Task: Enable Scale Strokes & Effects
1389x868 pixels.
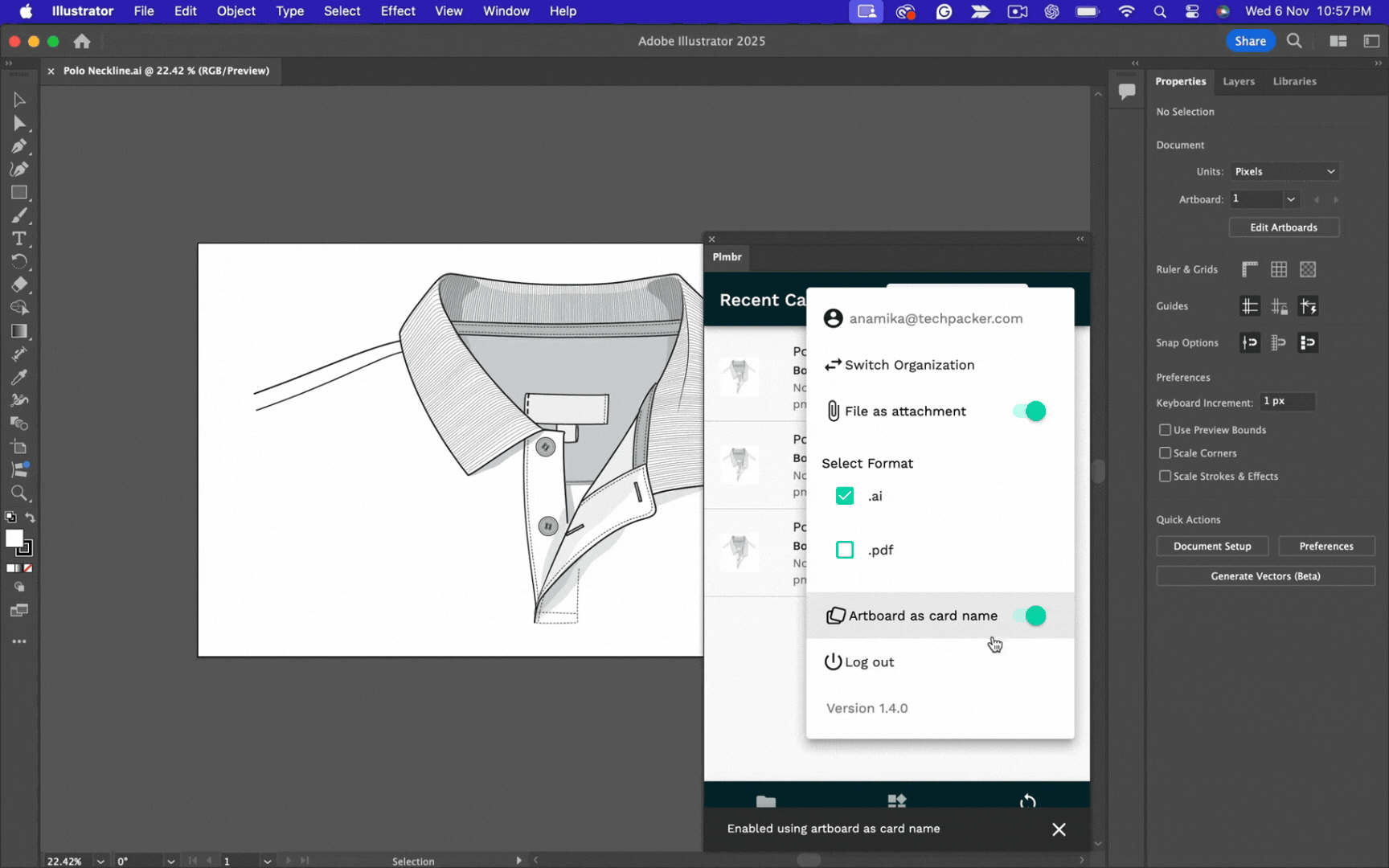Action: pos(1165,477)
